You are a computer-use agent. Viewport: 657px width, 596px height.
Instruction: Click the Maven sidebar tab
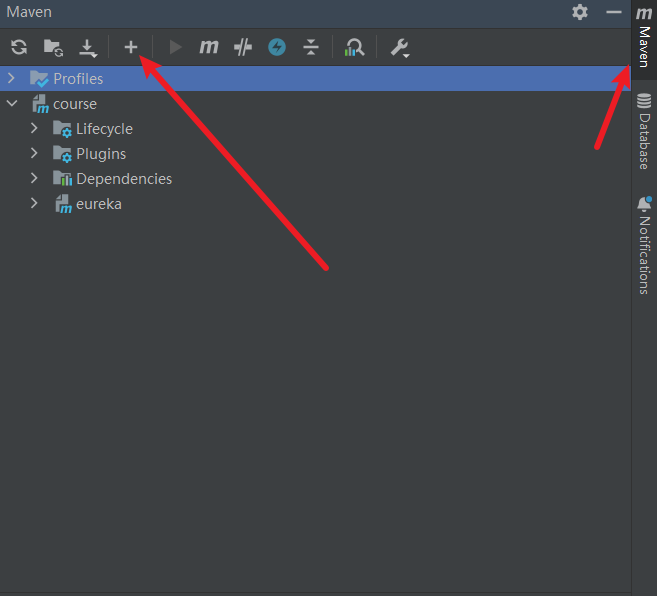tap(644, 38)
